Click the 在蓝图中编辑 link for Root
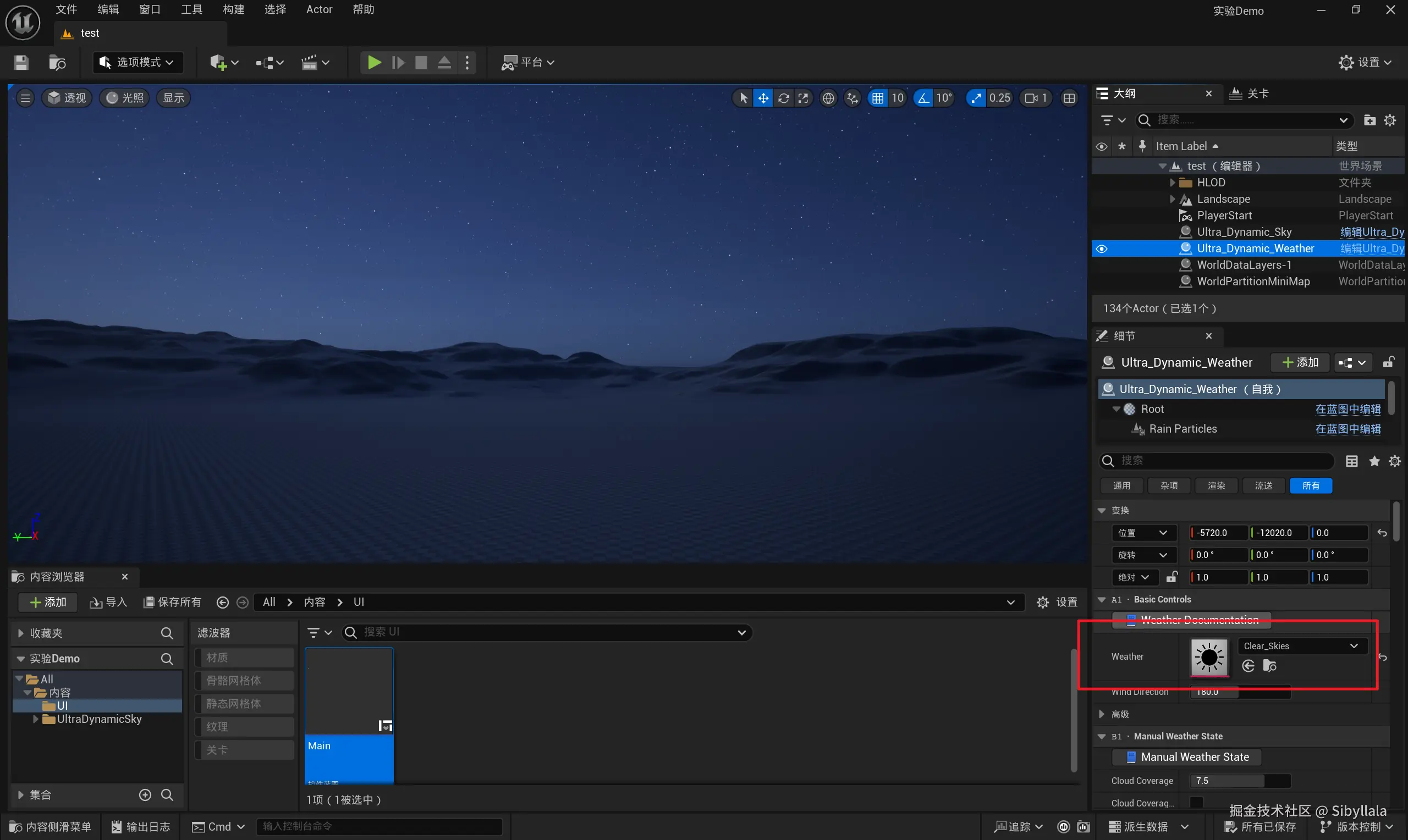The width and height of the screenshot is (1408, 840). (1347, 408)
